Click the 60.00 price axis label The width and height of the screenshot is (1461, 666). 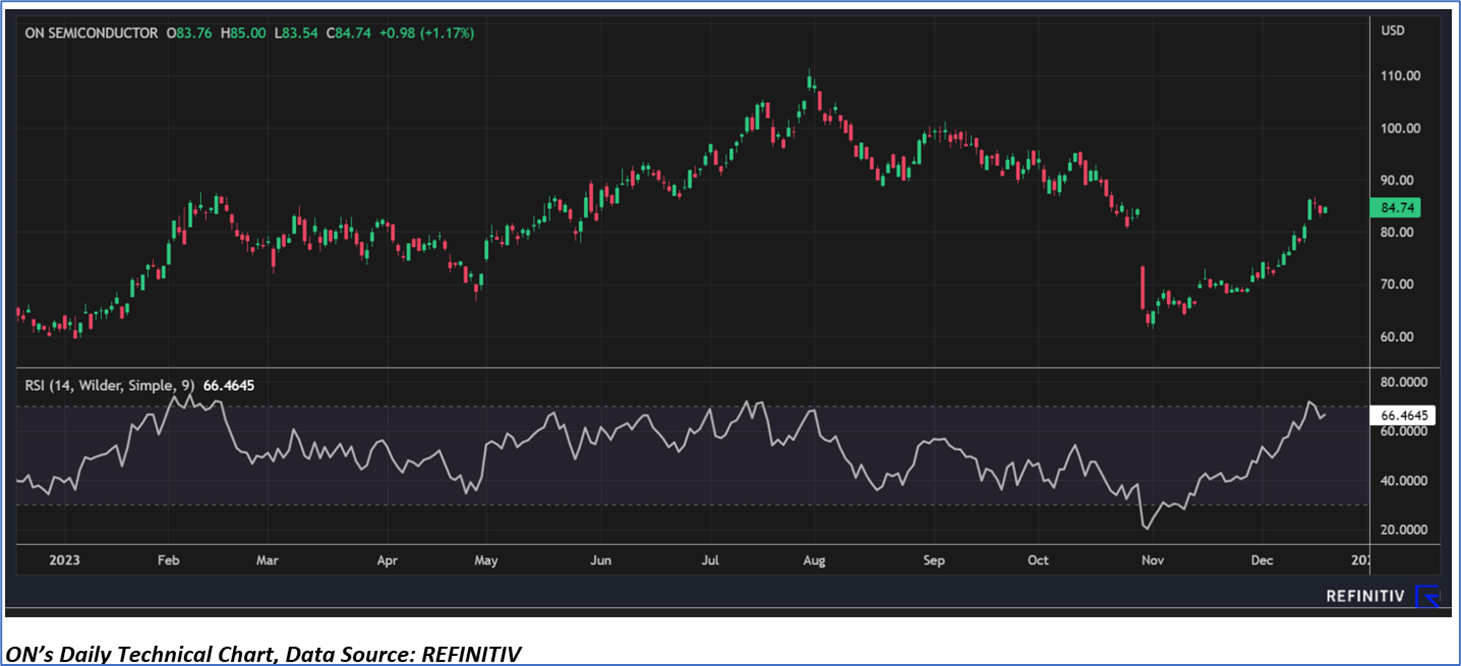click(x=1396, y=336)
